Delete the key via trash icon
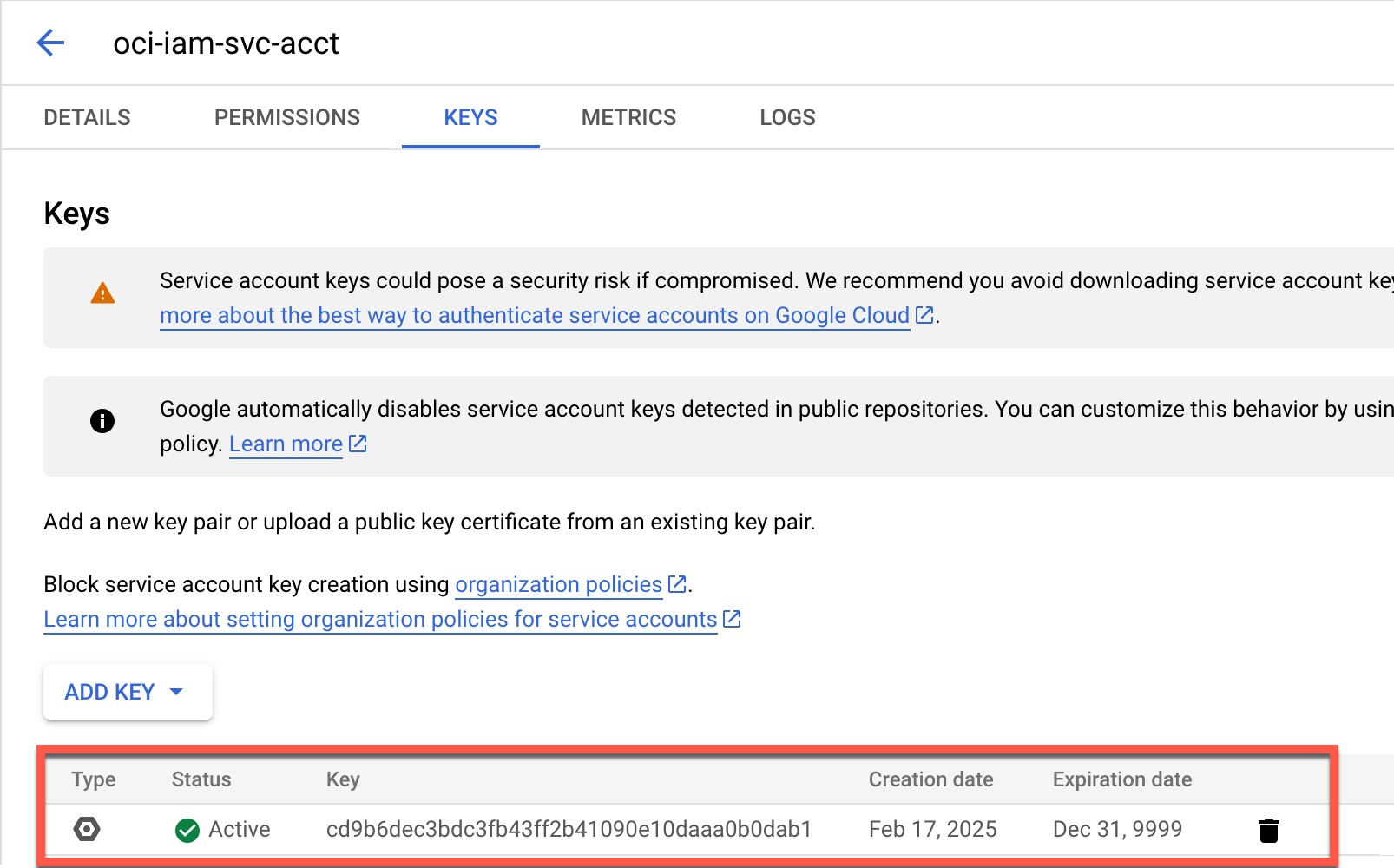 click(x=1268, y=831)
